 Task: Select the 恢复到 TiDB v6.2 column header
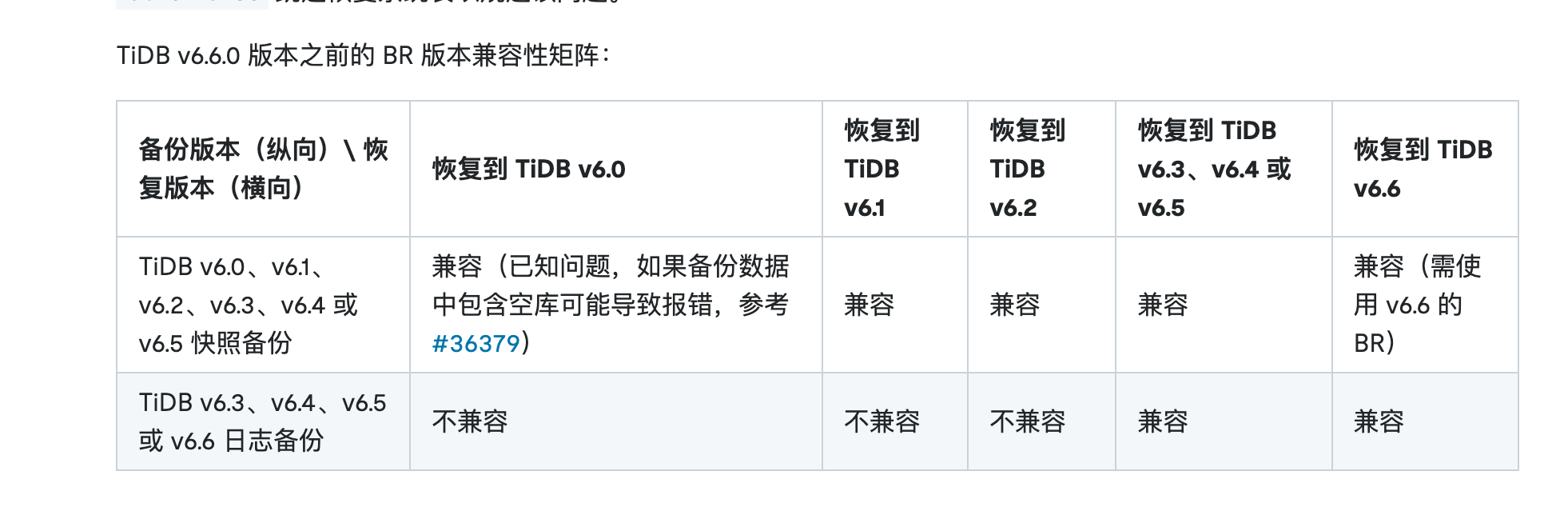click(1027, 169)
